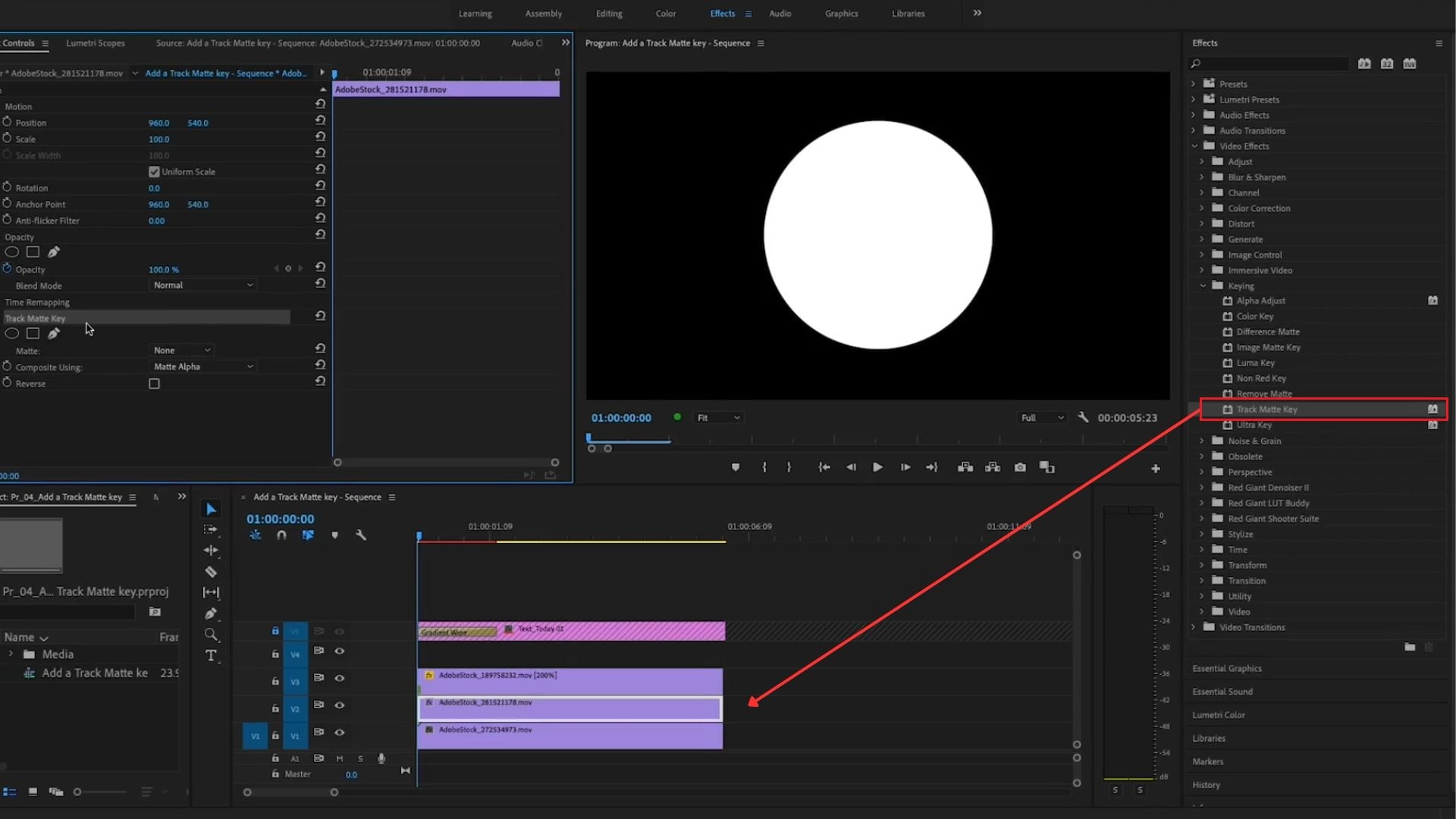Open the Matte dropdown set to None
Viewport: 1456px width, 819px height.
[x=182, y=350]
